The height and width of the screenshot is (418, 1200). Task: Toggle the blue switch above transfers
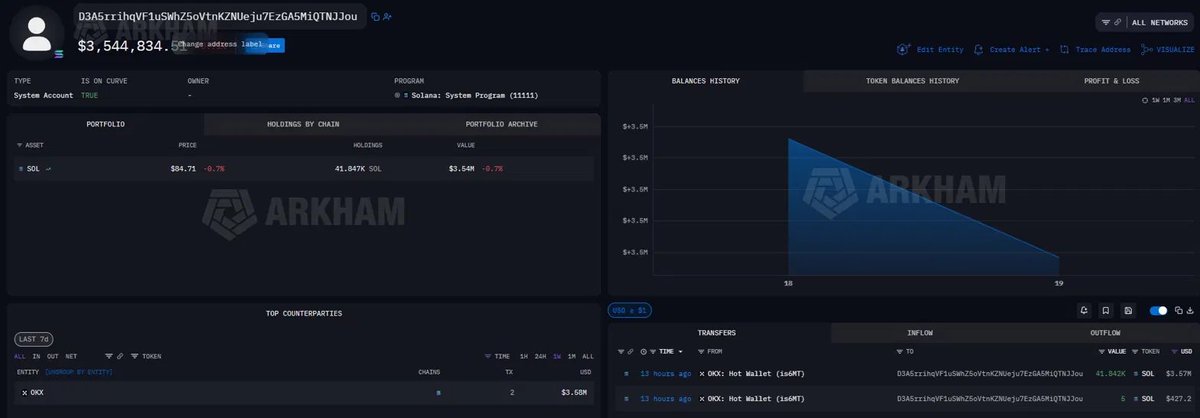[1158, 310]
